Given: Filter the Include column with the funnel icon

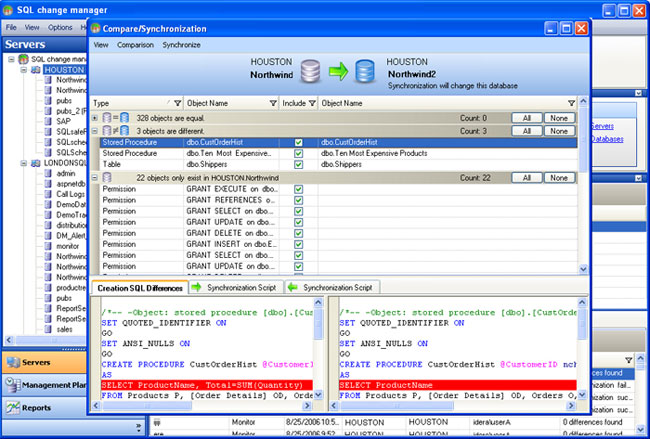Looking at the screenshot, I should [x=312, y=103].
